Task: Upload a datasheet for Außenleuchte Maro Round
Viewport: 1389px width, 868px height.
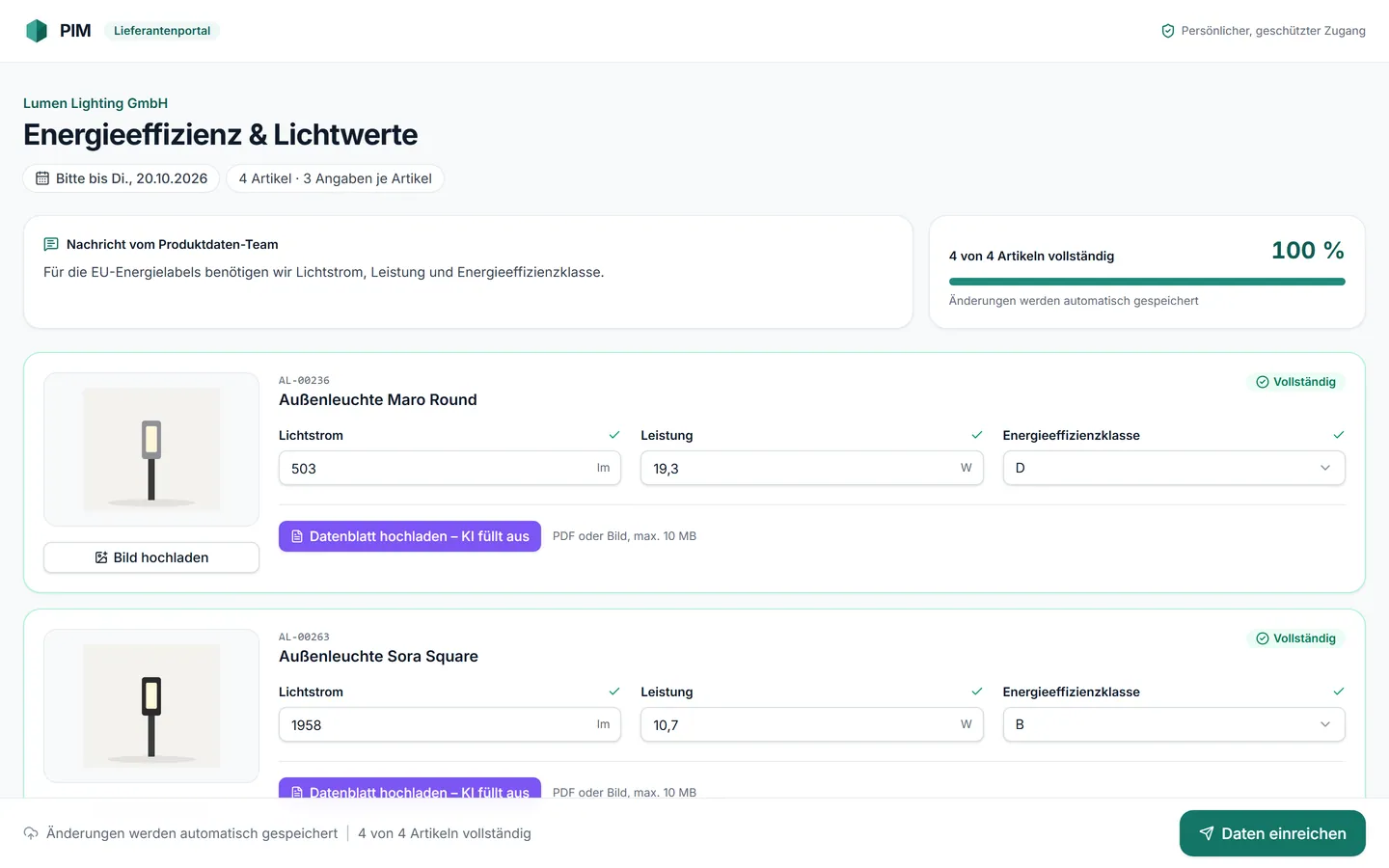Action: (410, 536)
